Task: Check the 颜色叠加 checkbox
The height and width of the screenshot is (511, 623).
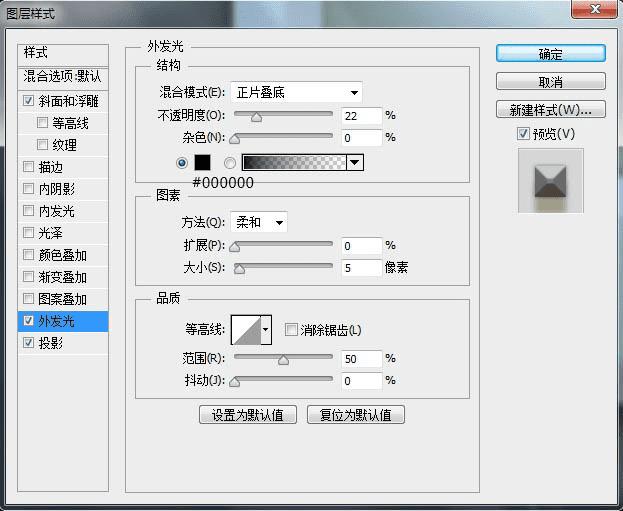Action: pyautogui.click(x=28, y=254)
